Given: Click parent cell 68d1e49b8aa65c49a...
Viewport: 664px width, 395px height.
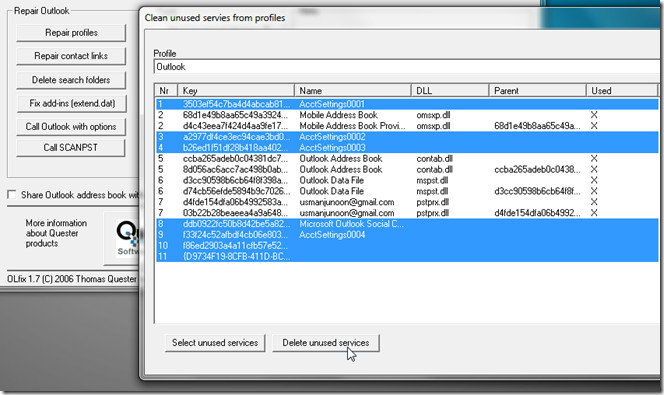Looking at the screenshot, I should tap(537, 126).
